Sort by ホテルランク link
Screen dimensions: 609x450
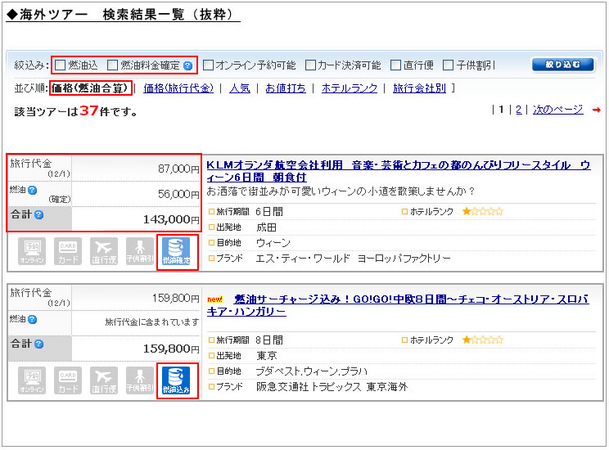(349, 89)
